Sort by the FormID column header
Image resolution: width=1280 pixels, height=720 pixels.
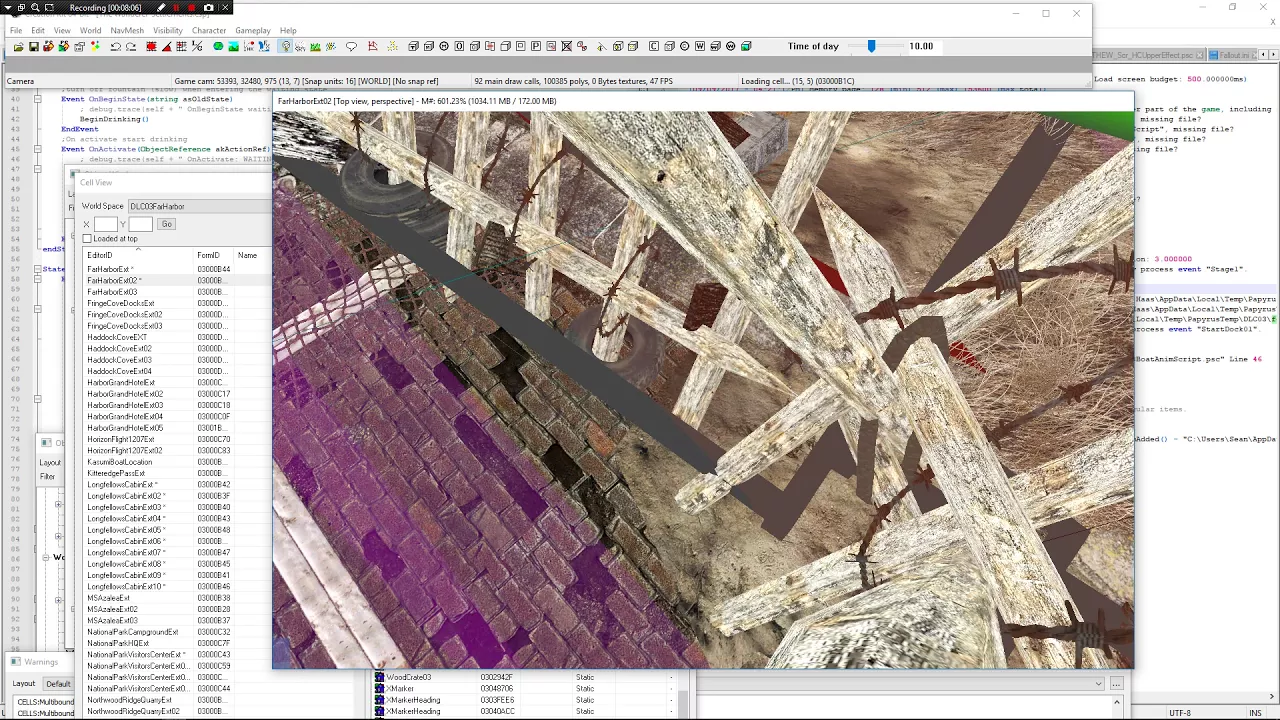click(x=214, y=256)
